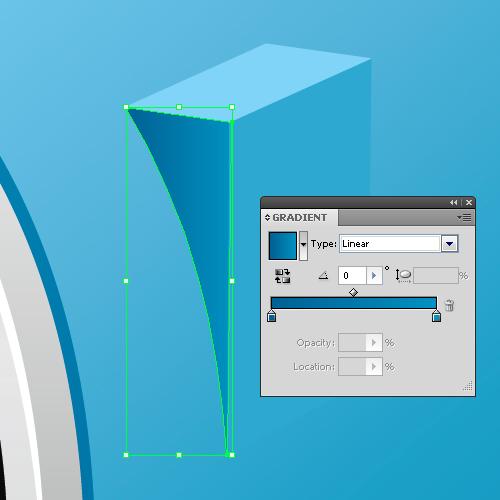This screenshot has width=500, height=500.
Task: Click the angle input field
Action: tap(352, 276)
